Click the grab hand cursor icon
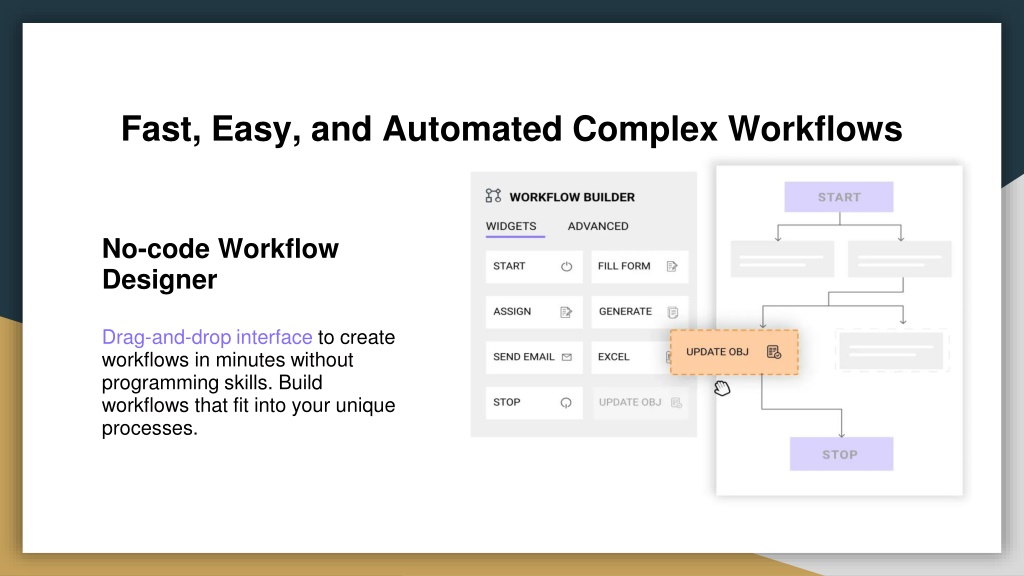1024x576 pixels. point(722,388)
